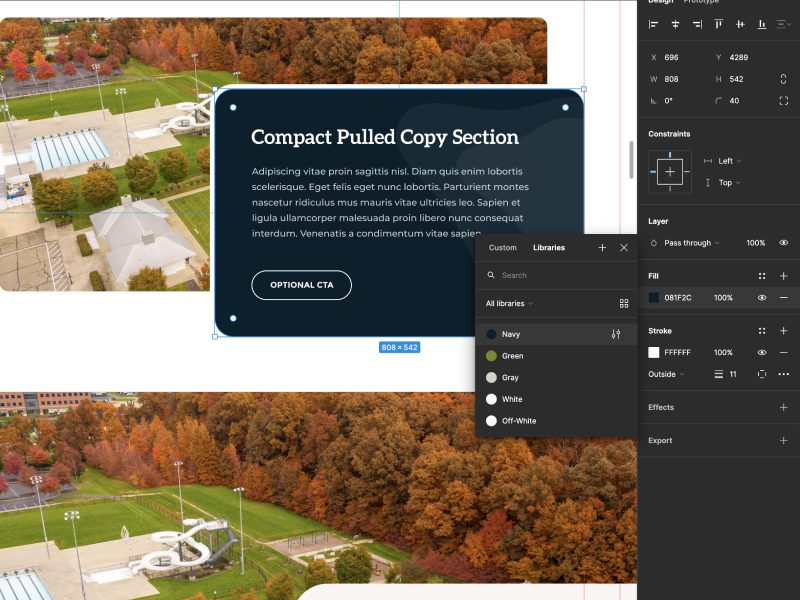
Task: Create a new style in color popup
Action: tap(602, 247)
